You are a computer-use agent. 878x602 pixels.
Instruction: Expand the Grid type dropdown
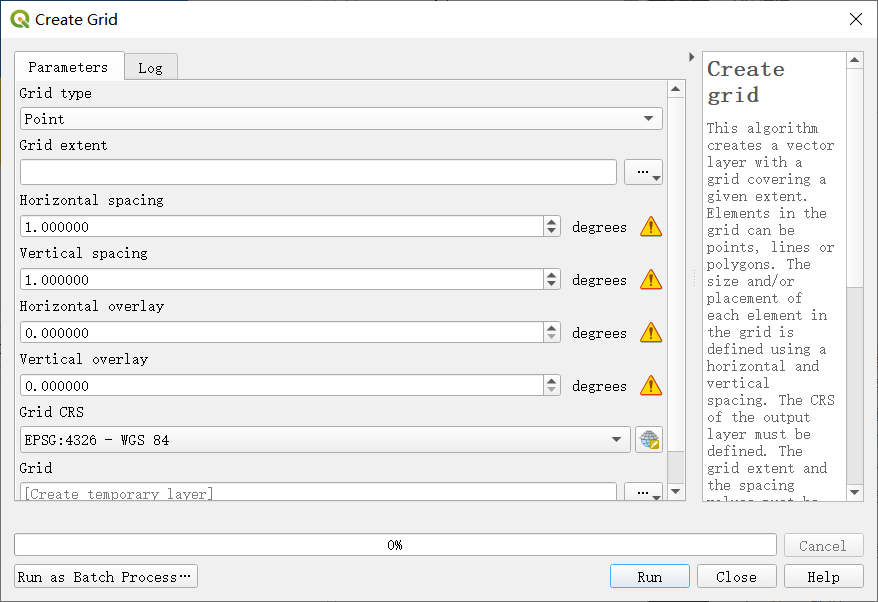[341, 119]
